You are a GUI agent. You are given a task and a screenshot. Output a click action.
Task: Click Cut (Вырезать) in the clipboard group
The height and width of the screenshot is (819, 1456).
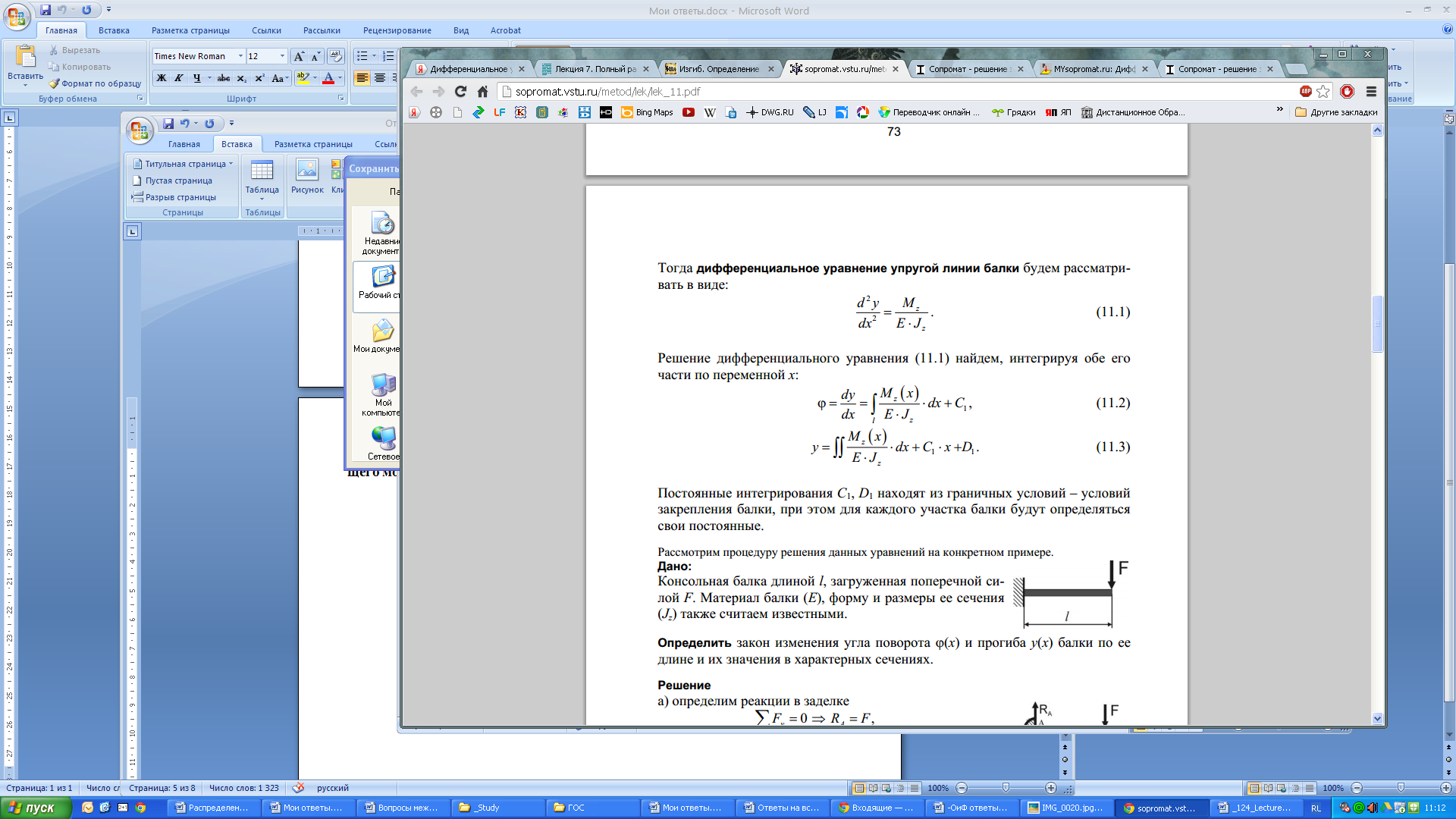click(x=74, y=50)
